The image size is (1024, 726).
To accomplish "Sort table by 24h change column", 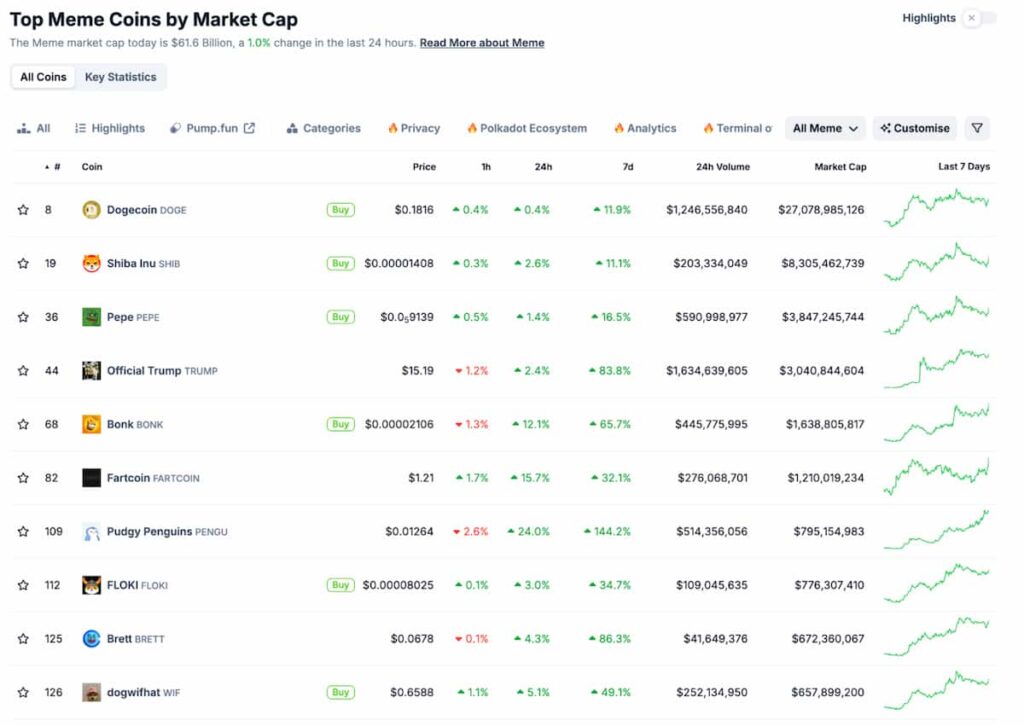I will (x=543, y=167).
